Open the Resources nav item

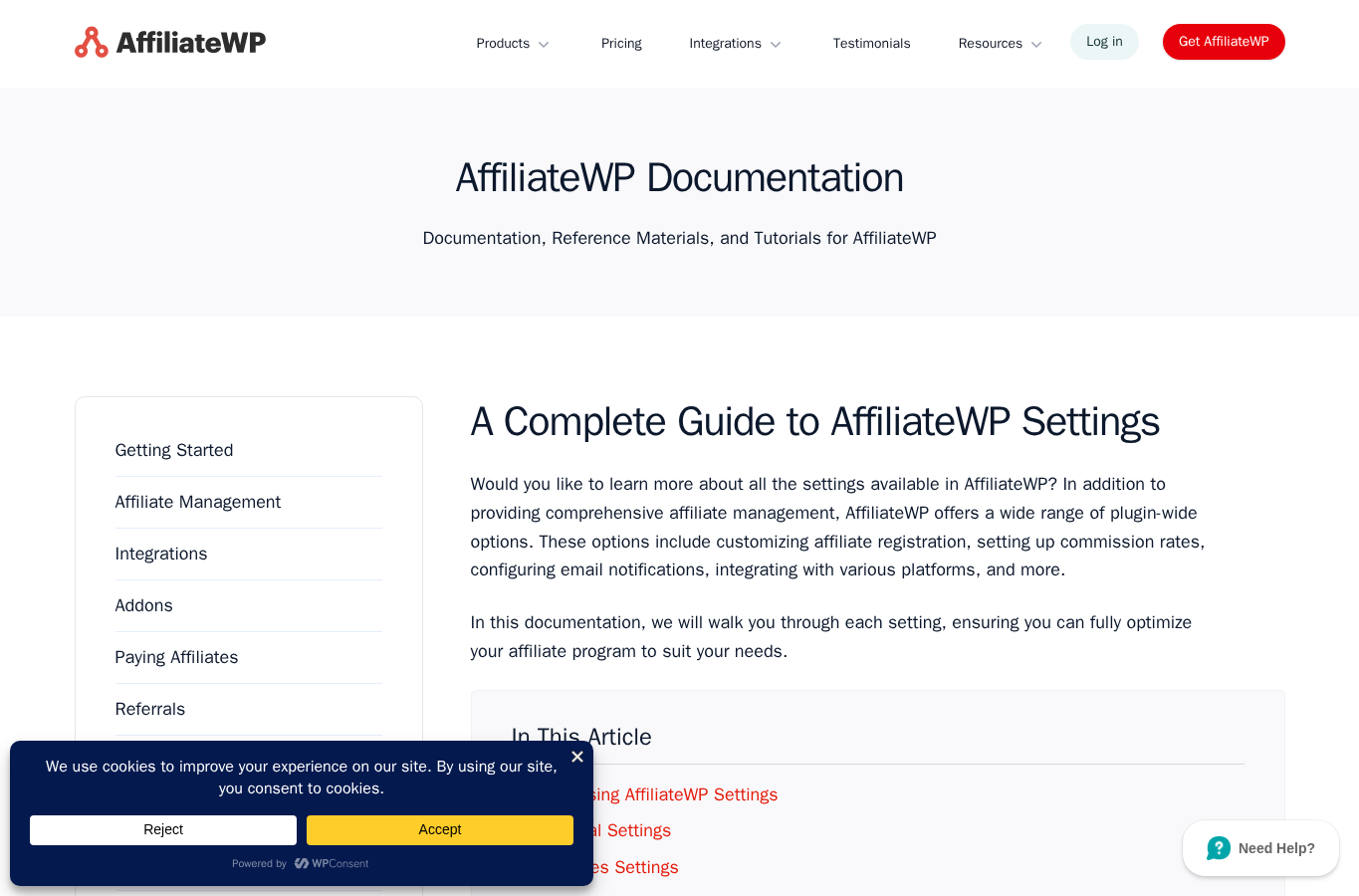[x=990, y=44]
